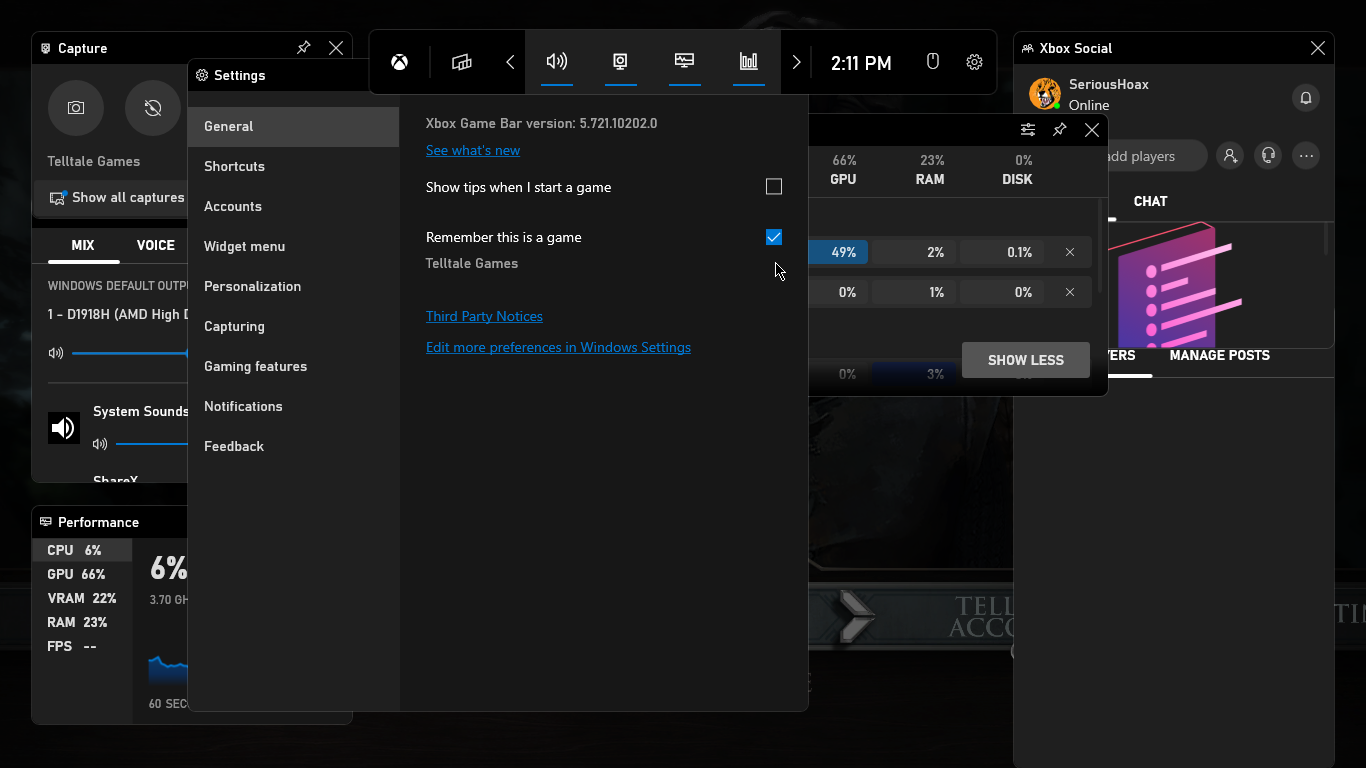Click the headset party icon in Xbox Social
This screenshot has width=1366, height=768.
(1268, 156)
